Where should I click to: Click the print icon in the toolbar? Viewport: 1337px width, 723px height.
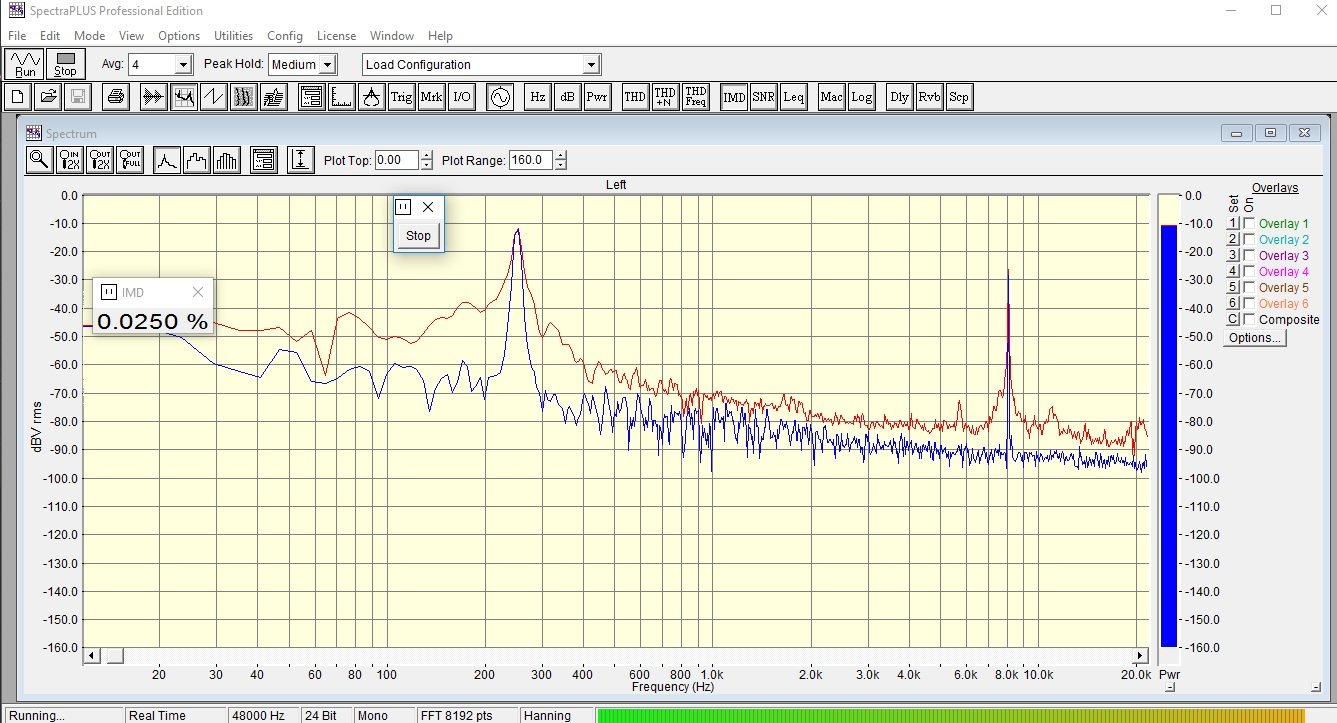(x=116, y=97)
